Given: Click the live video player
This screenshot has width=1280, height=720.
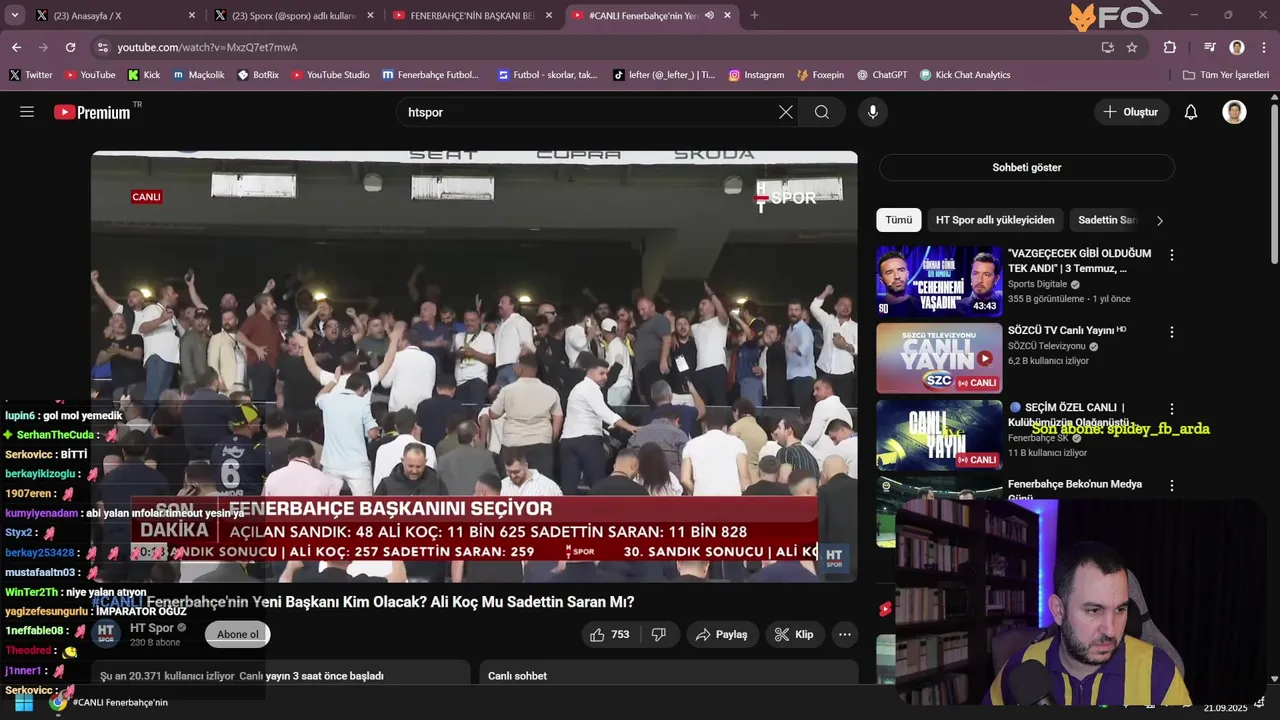Looking at the screenshot, I should (x=474, y=366).
